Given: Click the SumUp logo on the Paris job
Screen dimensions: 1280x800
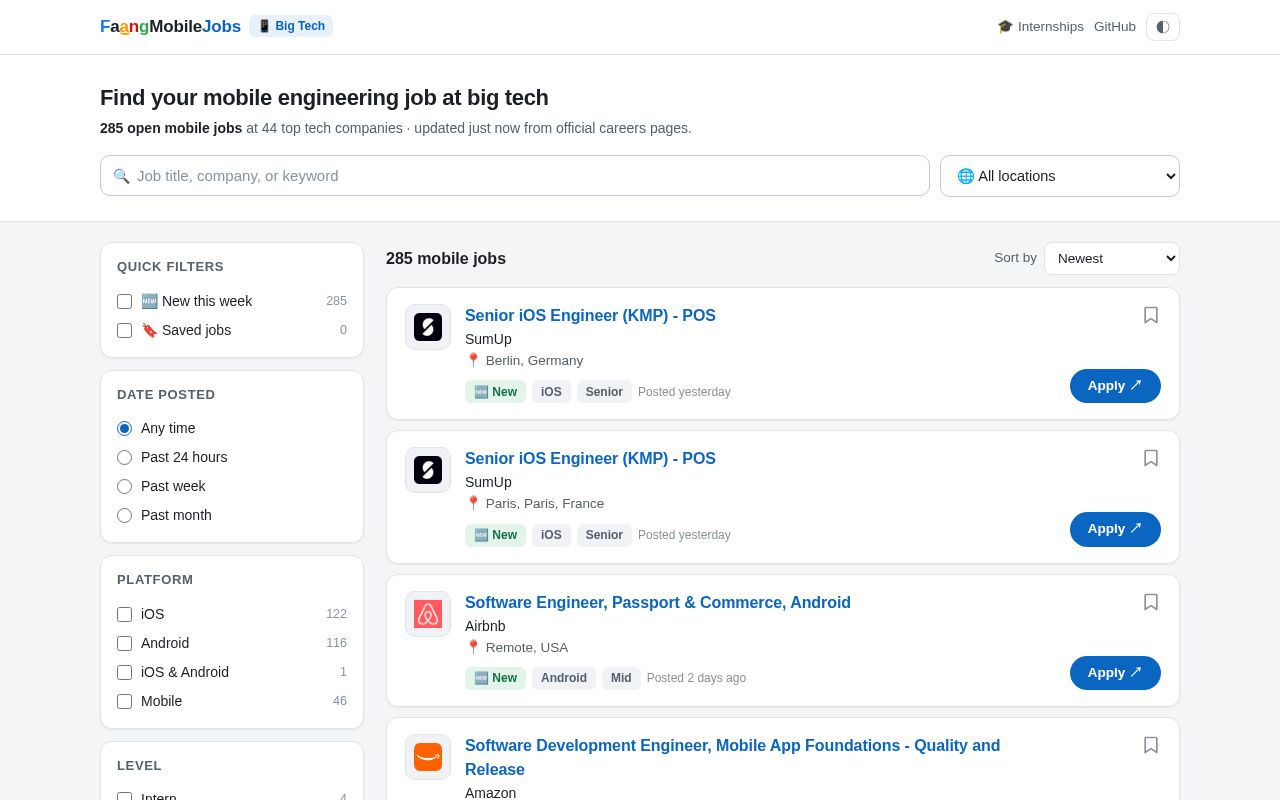Looking at the screenshot, I should click(x=428, y=470).
